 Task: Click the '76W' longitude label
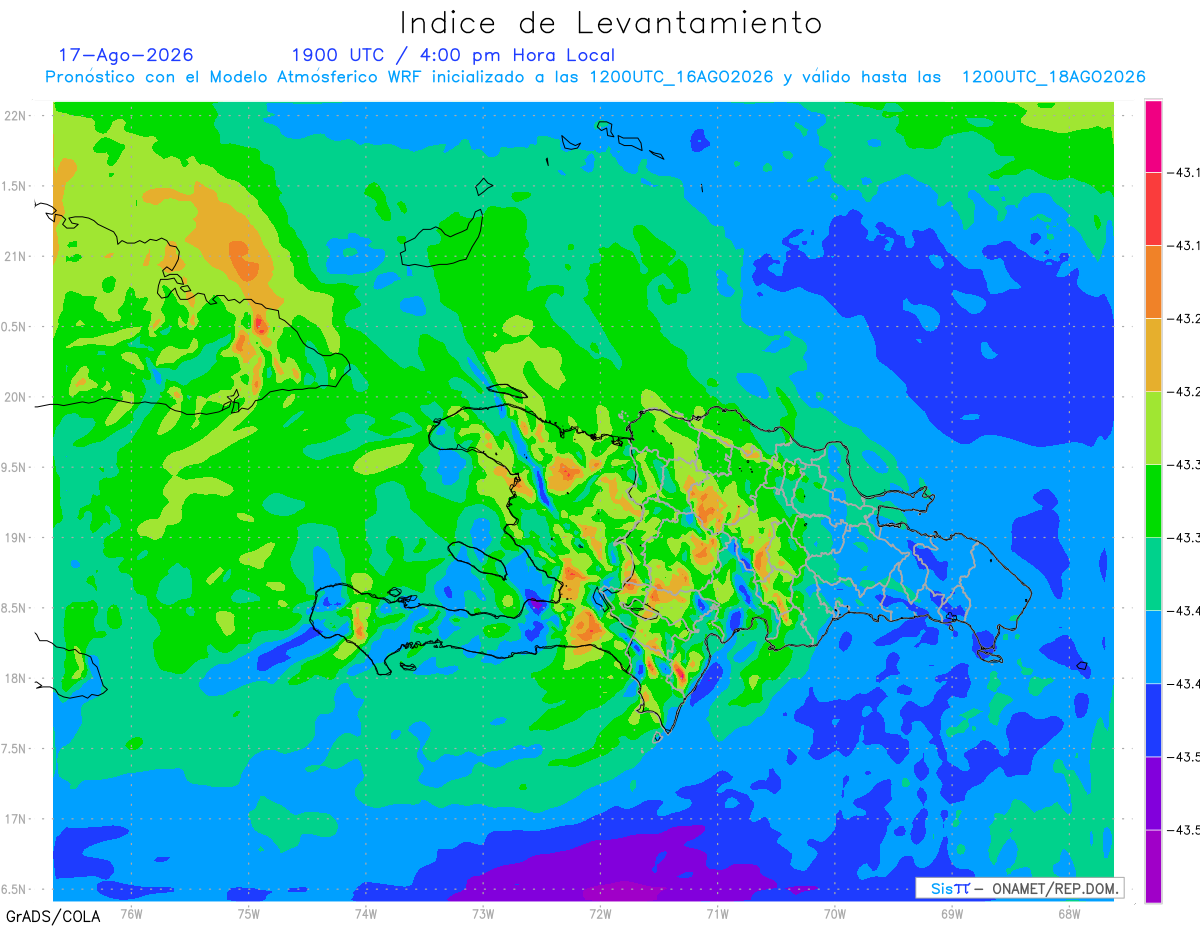point(131,913)
